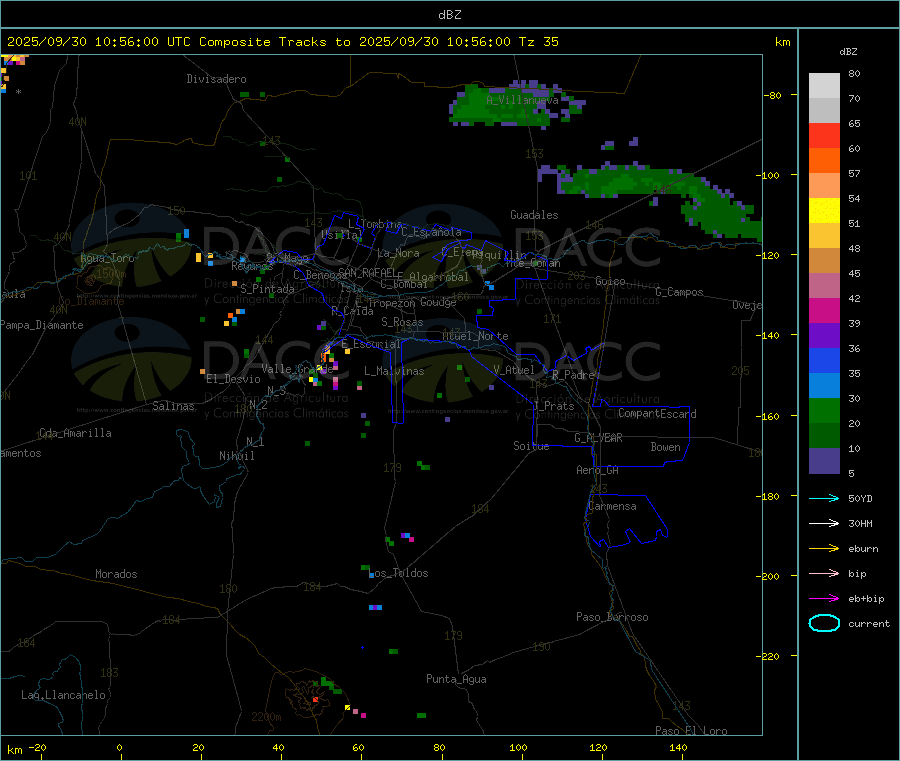This screenshot has height=761, width=900.
Task: Click the Morados place label
Action: 116,574
